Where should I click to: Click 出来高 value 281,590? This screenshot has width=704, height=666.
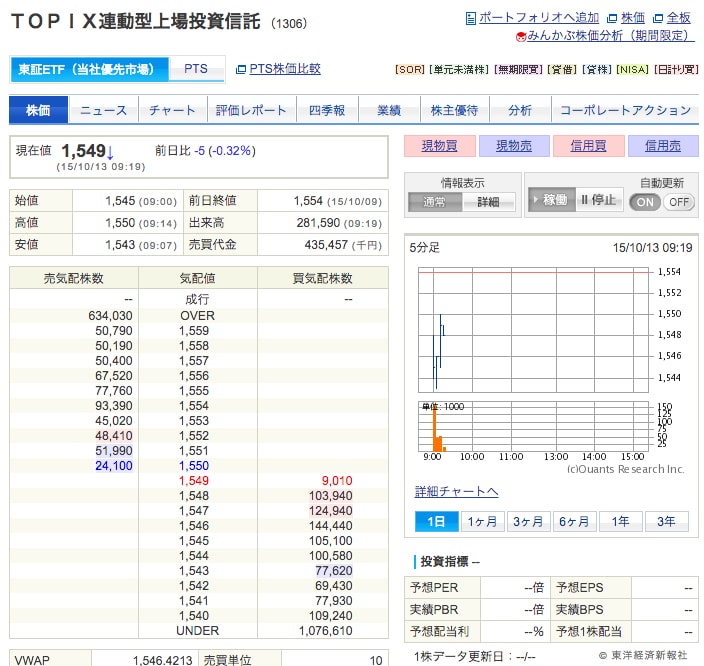click(317, 223)
